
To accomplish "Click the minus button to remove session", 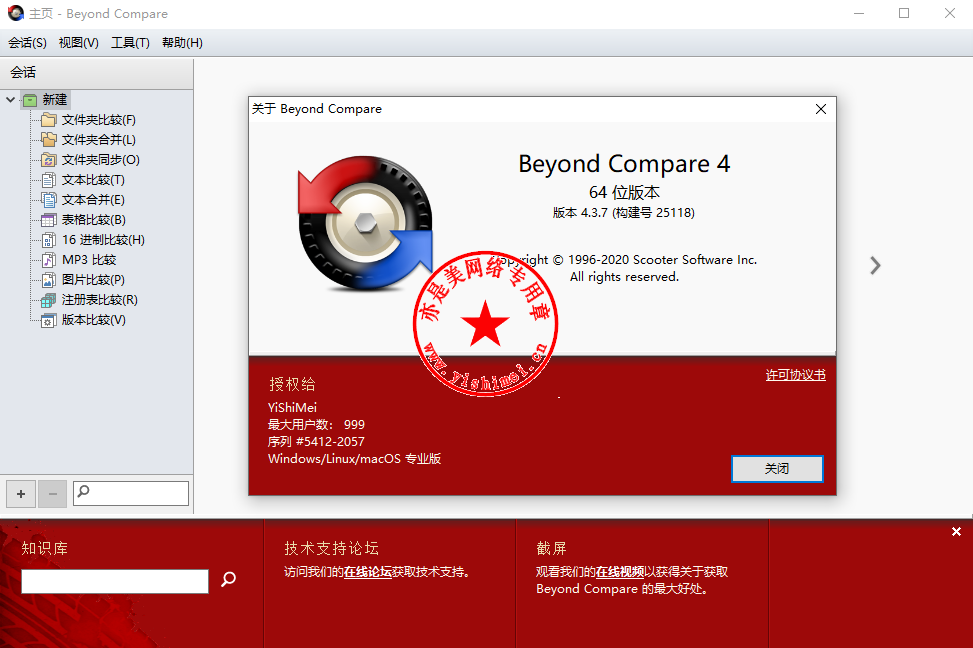I will point(53,494).
